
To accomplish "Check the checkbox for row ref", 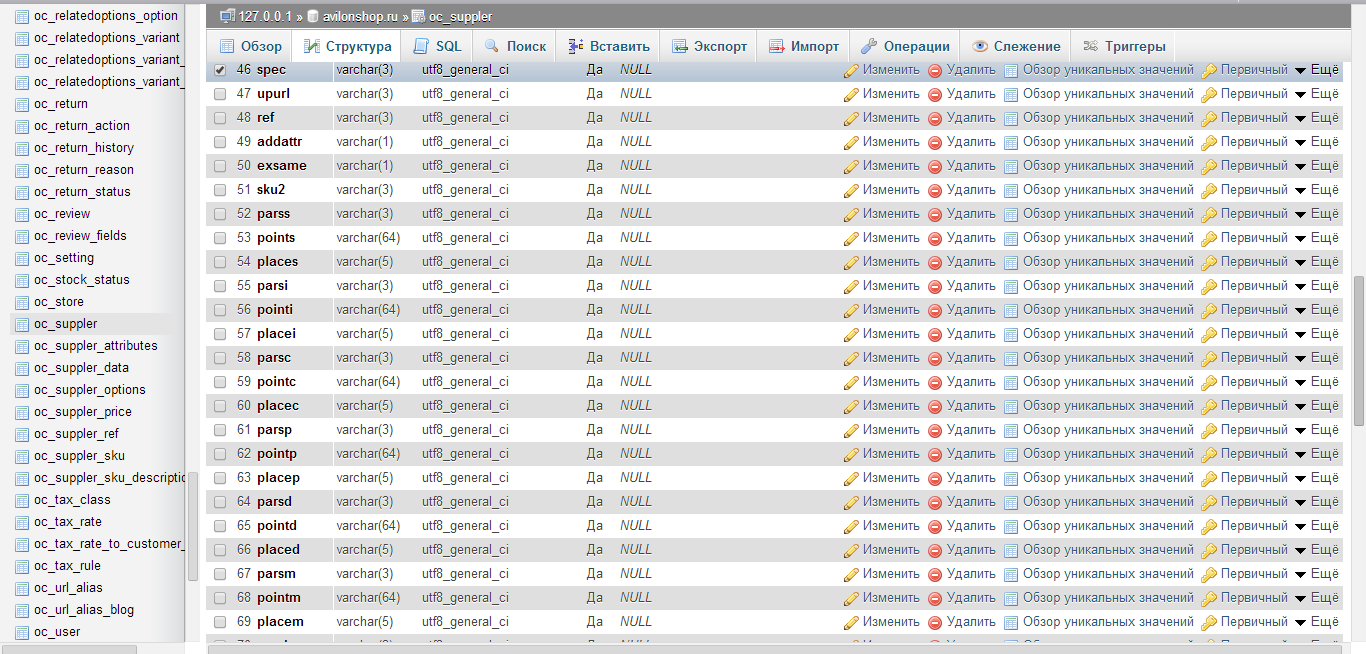I will click(x=220, y=118).
